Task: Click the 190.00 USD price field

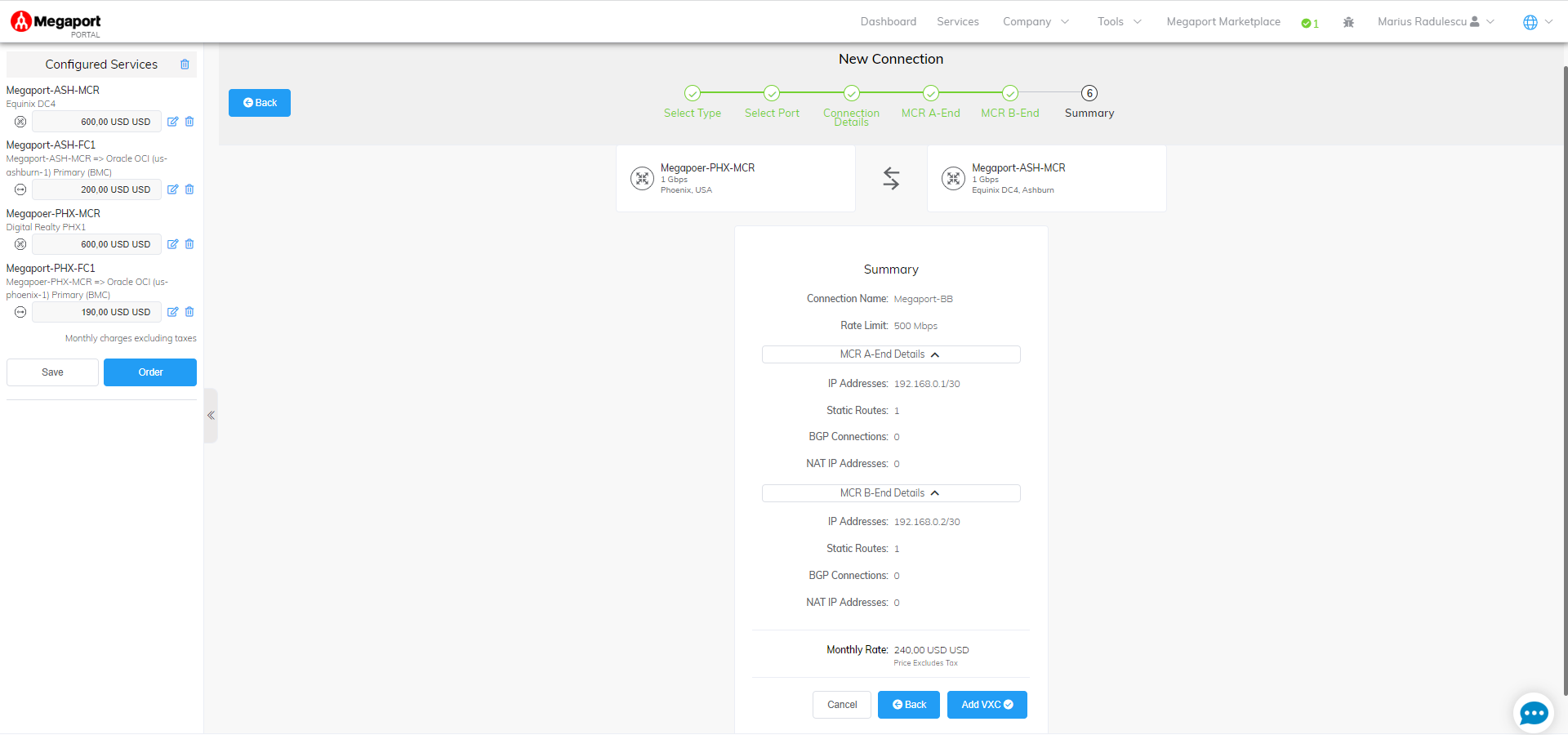Action: pos(96,312)
